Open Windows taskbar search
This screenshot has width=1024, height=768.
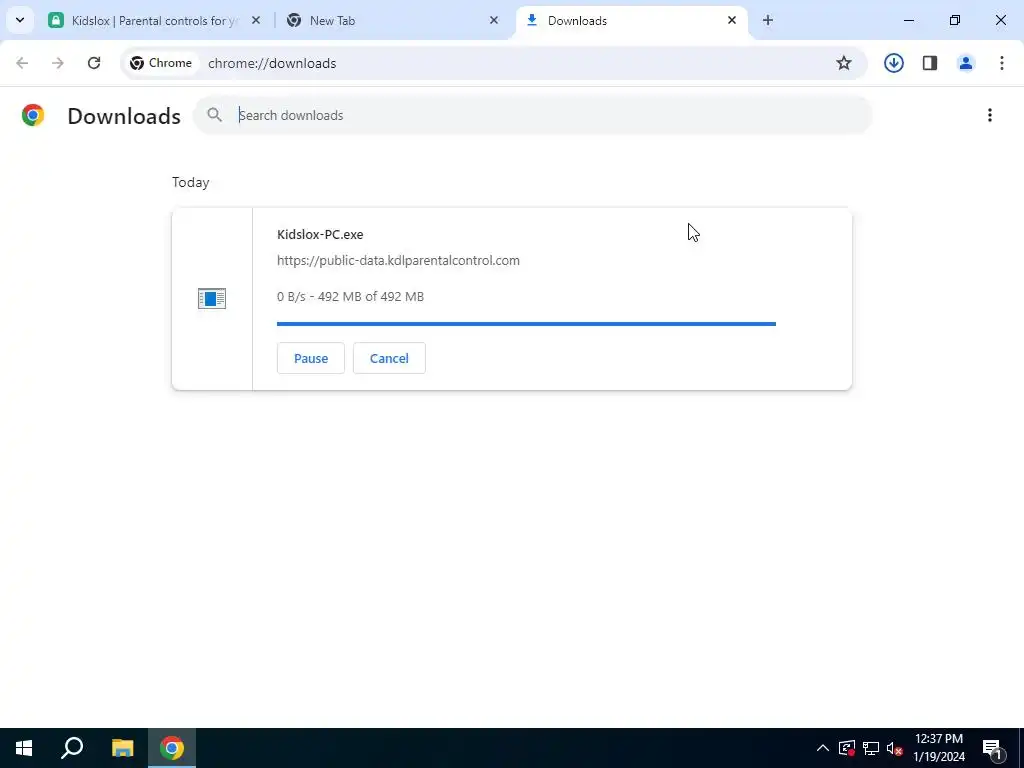(x=72, y=748)
